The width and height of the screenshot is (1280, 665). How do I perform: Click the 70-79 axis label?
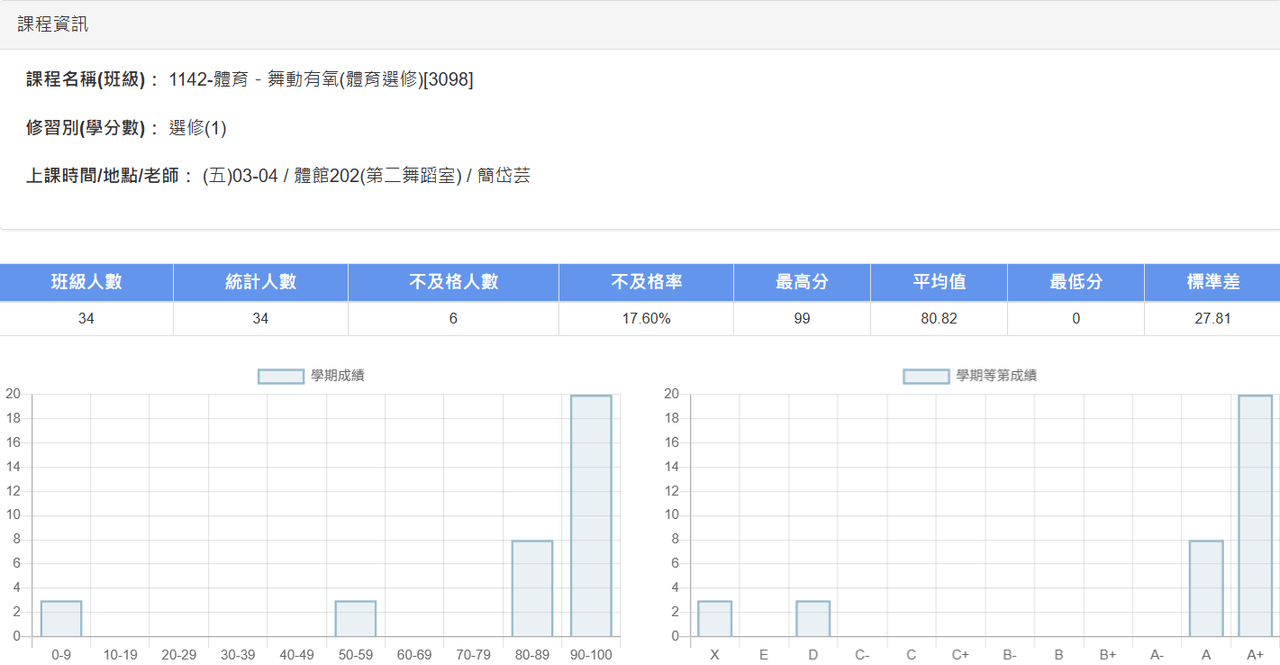473,655
